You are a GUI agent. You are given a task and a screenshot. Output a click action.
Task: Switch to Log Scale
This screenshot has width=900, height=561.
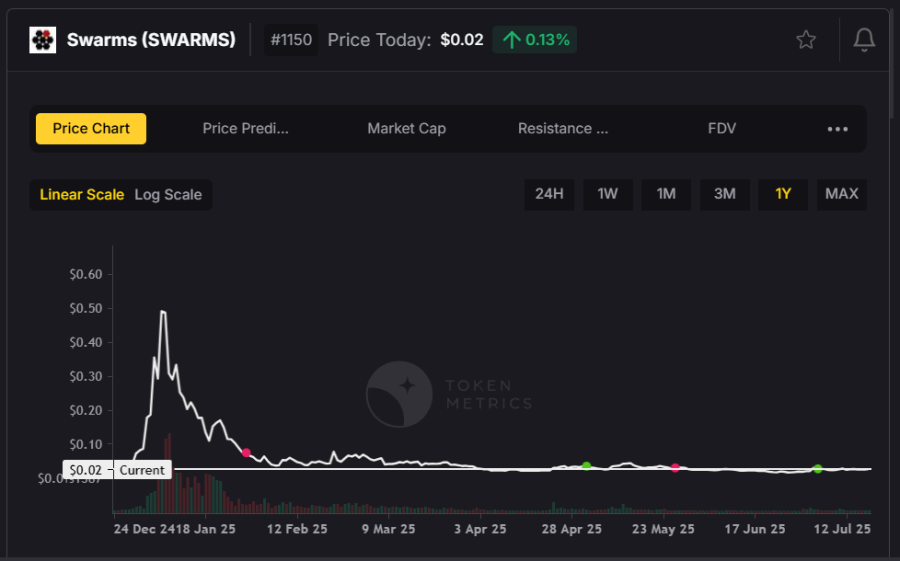point(168,195)
